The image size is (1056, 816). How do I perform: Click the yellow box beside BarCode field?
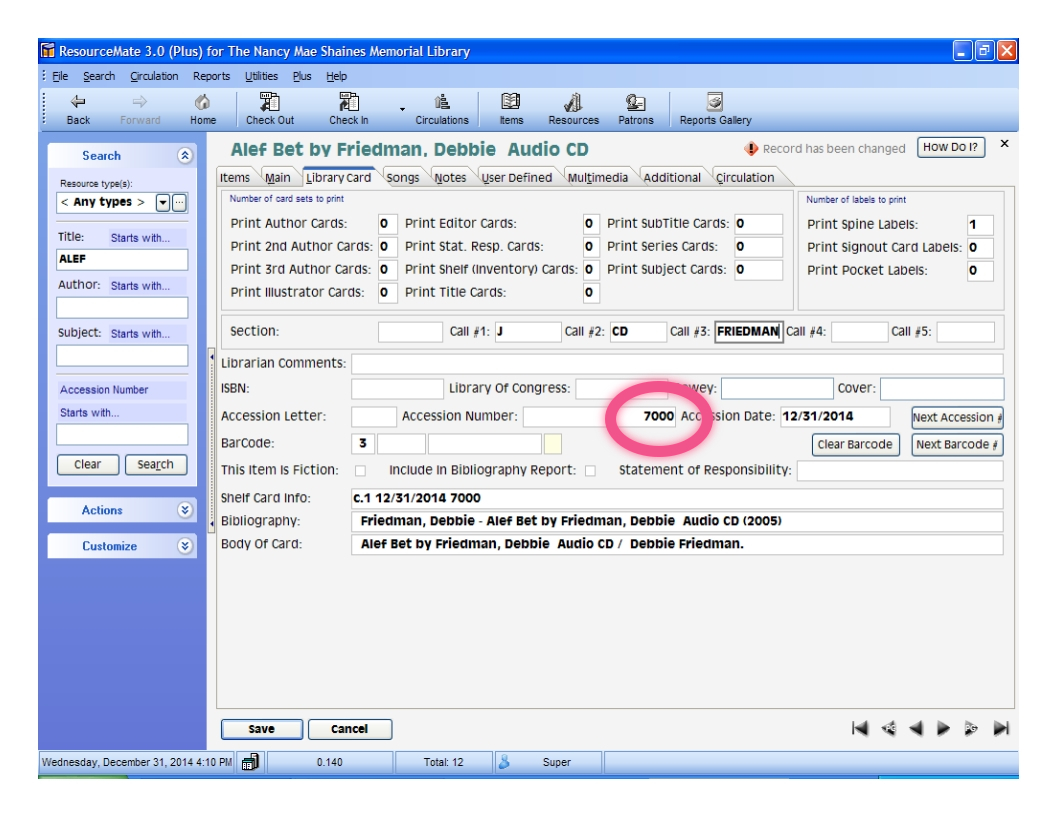click(x=553, y=444)
